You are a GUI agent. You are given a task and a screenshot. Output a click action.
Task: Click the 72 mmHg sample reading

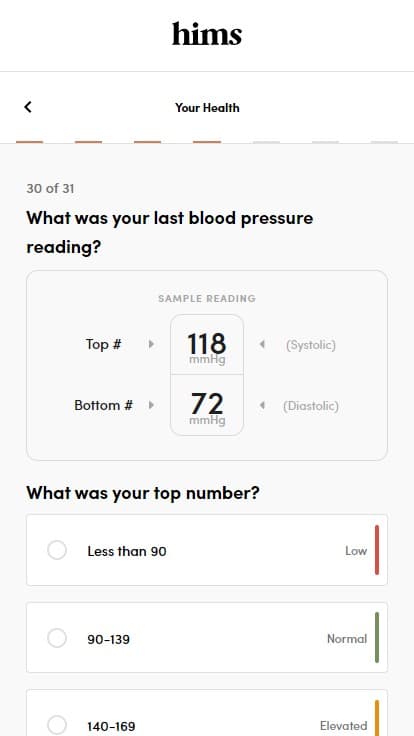click(x=207, y=405)
